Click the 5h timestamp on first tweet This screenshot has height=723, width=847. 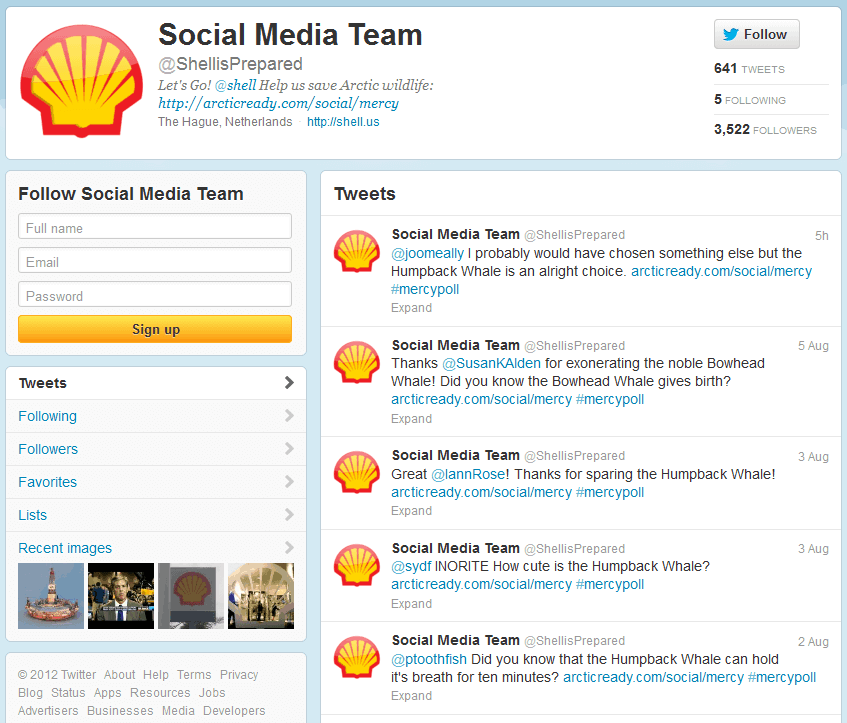(x=822, y=236)
